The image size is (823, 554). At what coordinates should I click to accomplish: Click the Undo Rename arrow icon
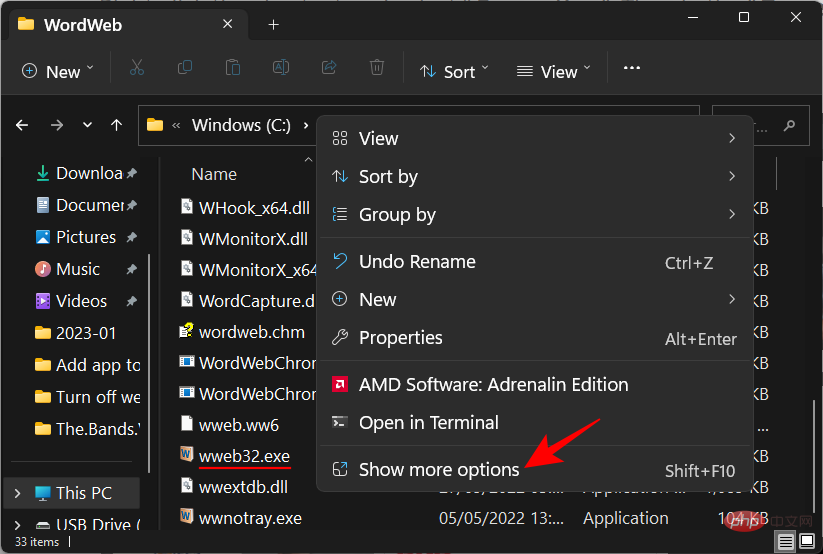340,261
